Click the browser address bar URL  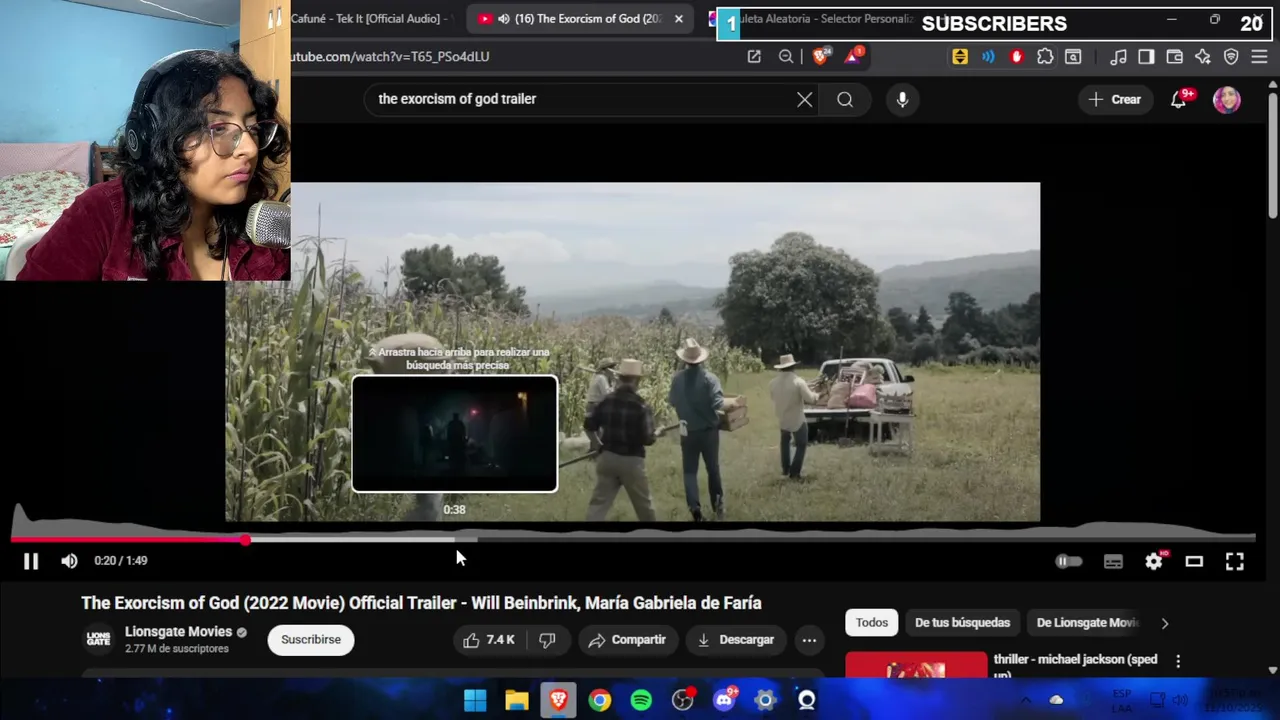pos(390,57)
